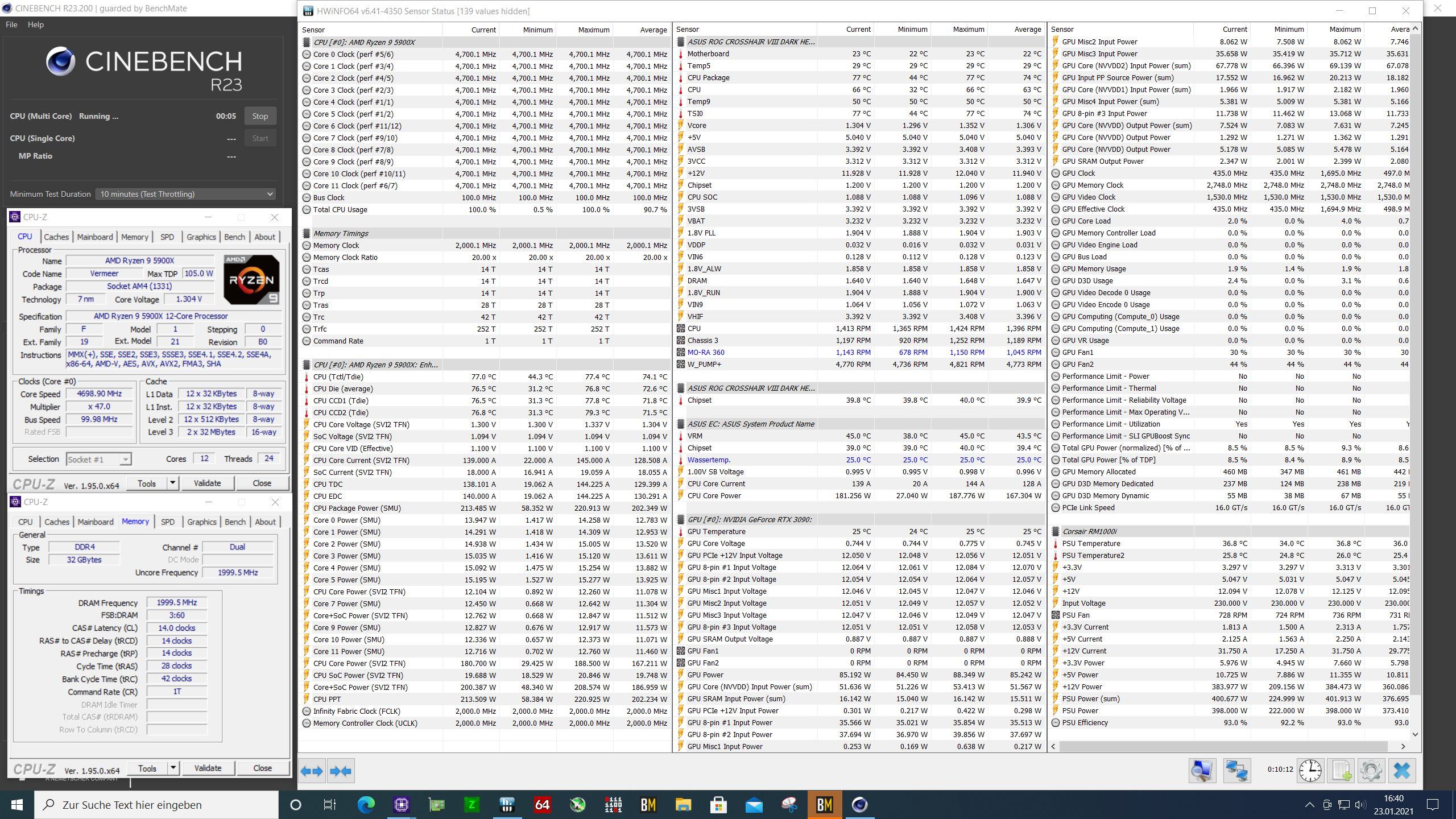Open HWiNFO taskbar icon with bars

pos(507,804)
